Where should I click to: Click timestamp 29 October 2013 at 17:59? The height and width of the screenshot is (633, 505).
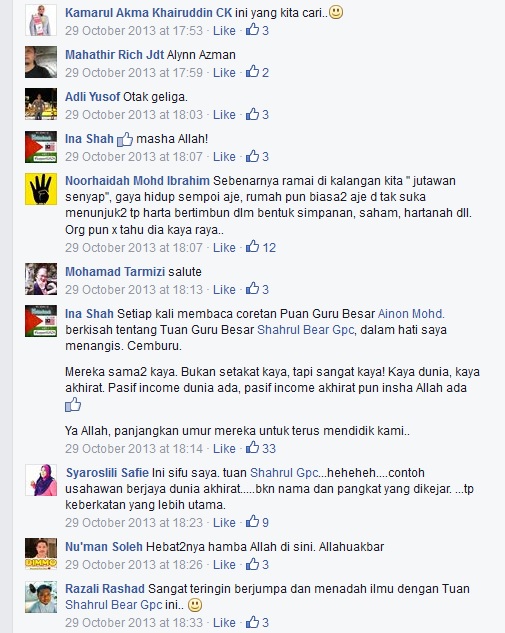[134, 73]
